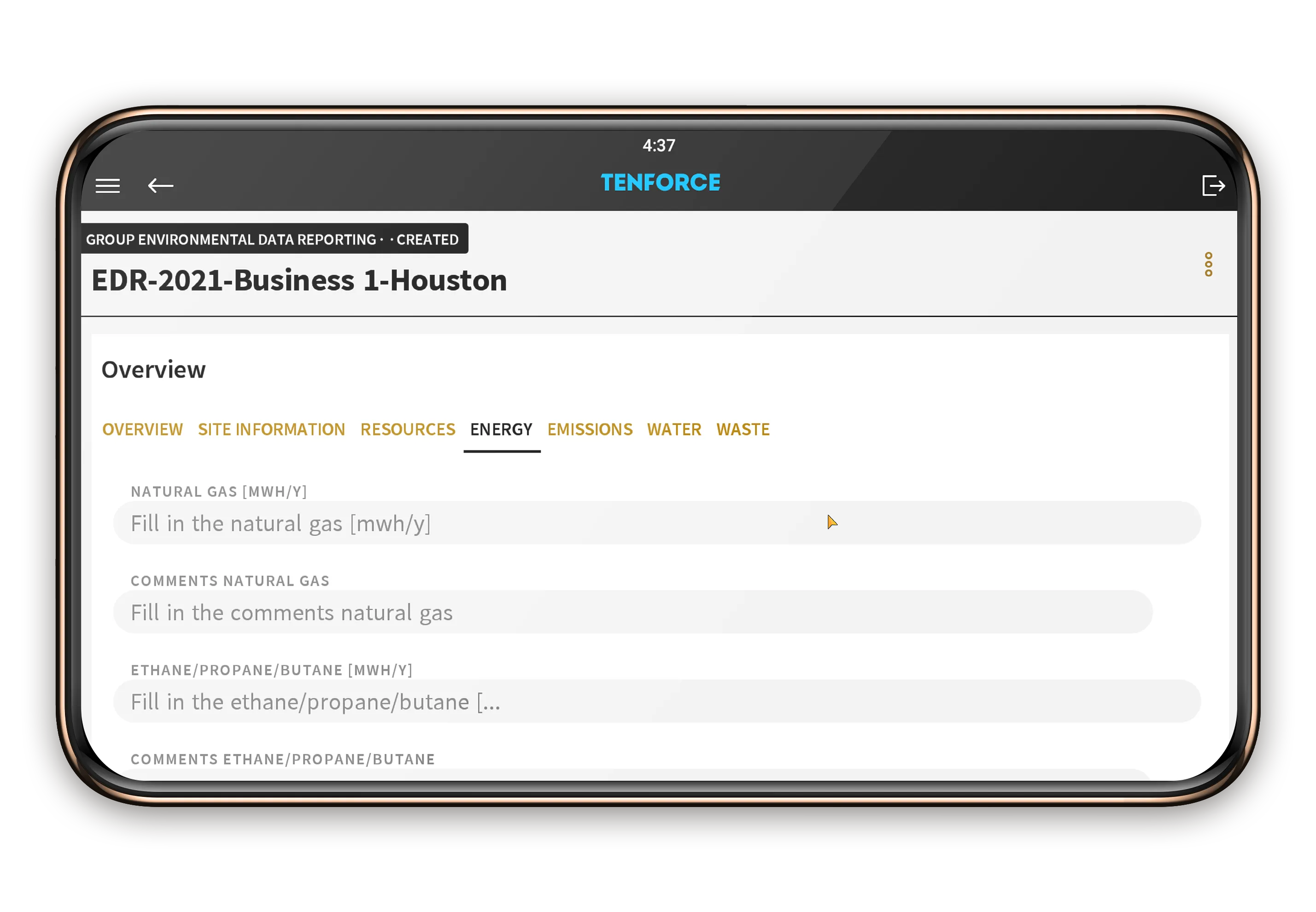Open the Site Information tab
Screen dimensions: 1316x912
pyautogui.click(x=272, y=429)
